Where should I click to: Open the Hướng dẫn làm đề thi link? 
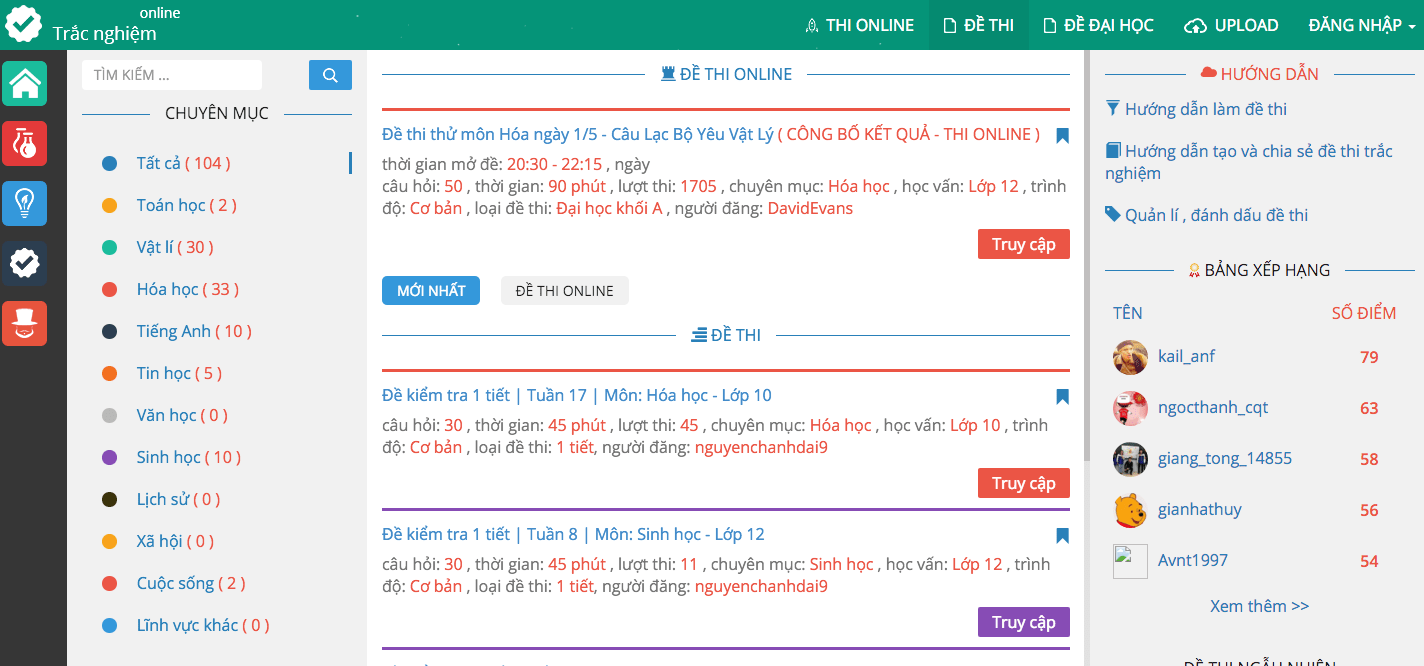point(1205,109)
